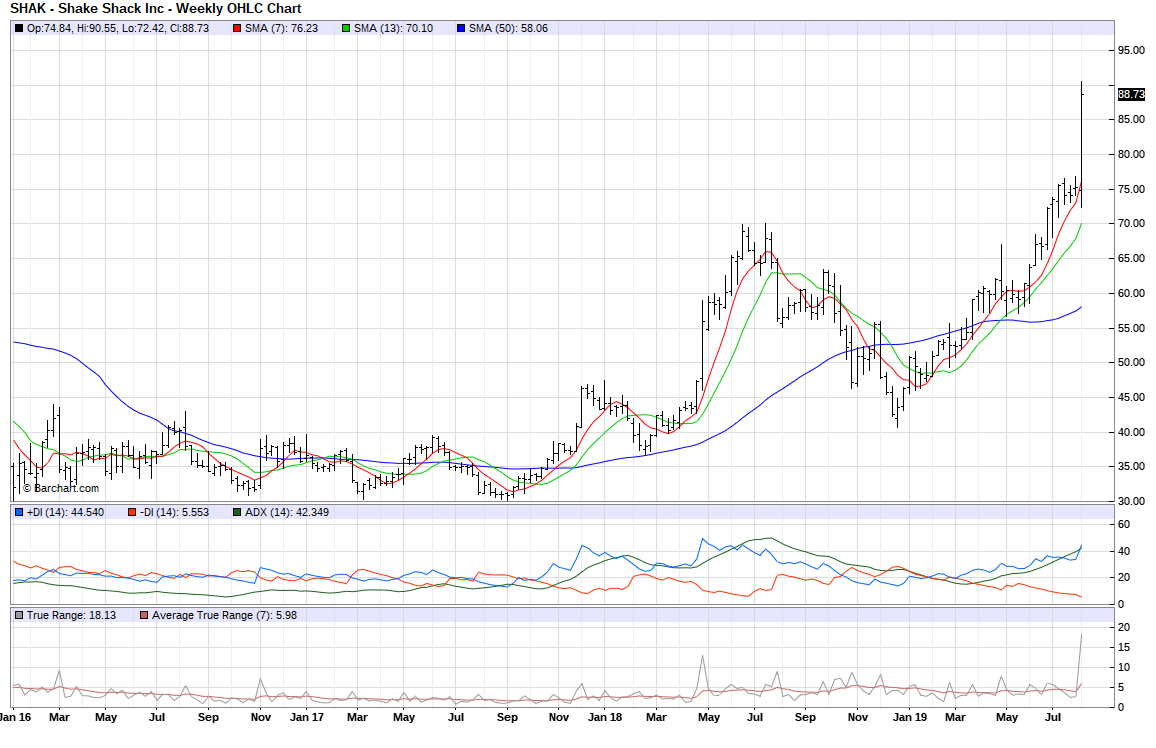Click the '-DI (14): 5.553' label

point(175,512)
